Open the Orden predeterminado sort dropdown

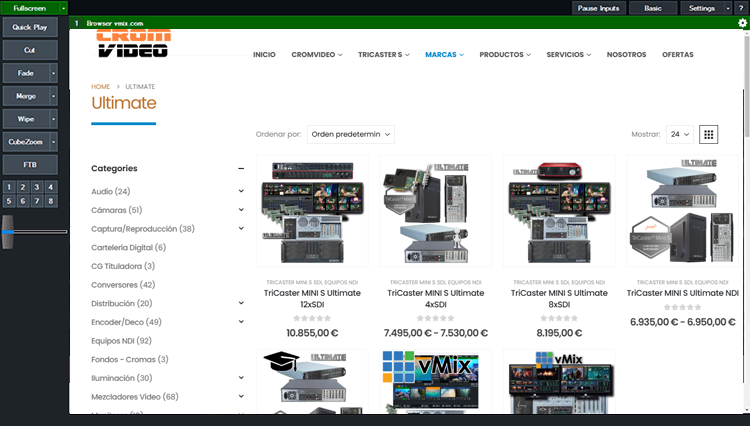pos(351,134)
